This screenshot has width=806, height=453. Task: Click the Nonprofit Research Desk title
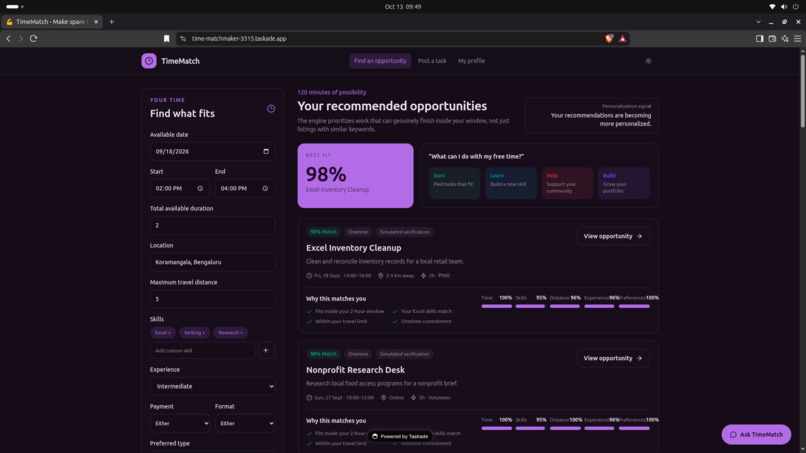[x=355, y=370]
